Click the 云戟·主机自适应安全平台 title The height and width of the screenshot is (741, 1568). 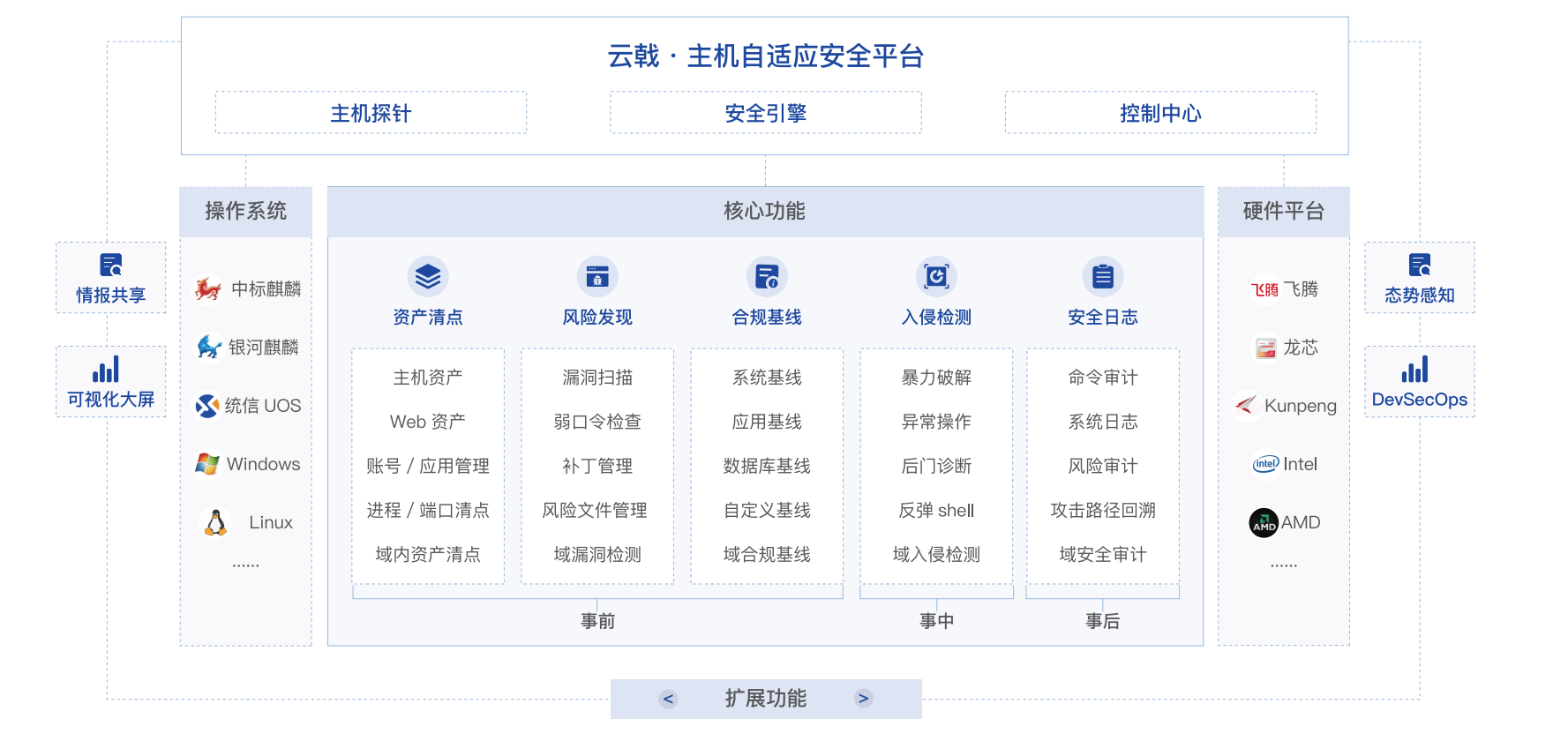766,56
